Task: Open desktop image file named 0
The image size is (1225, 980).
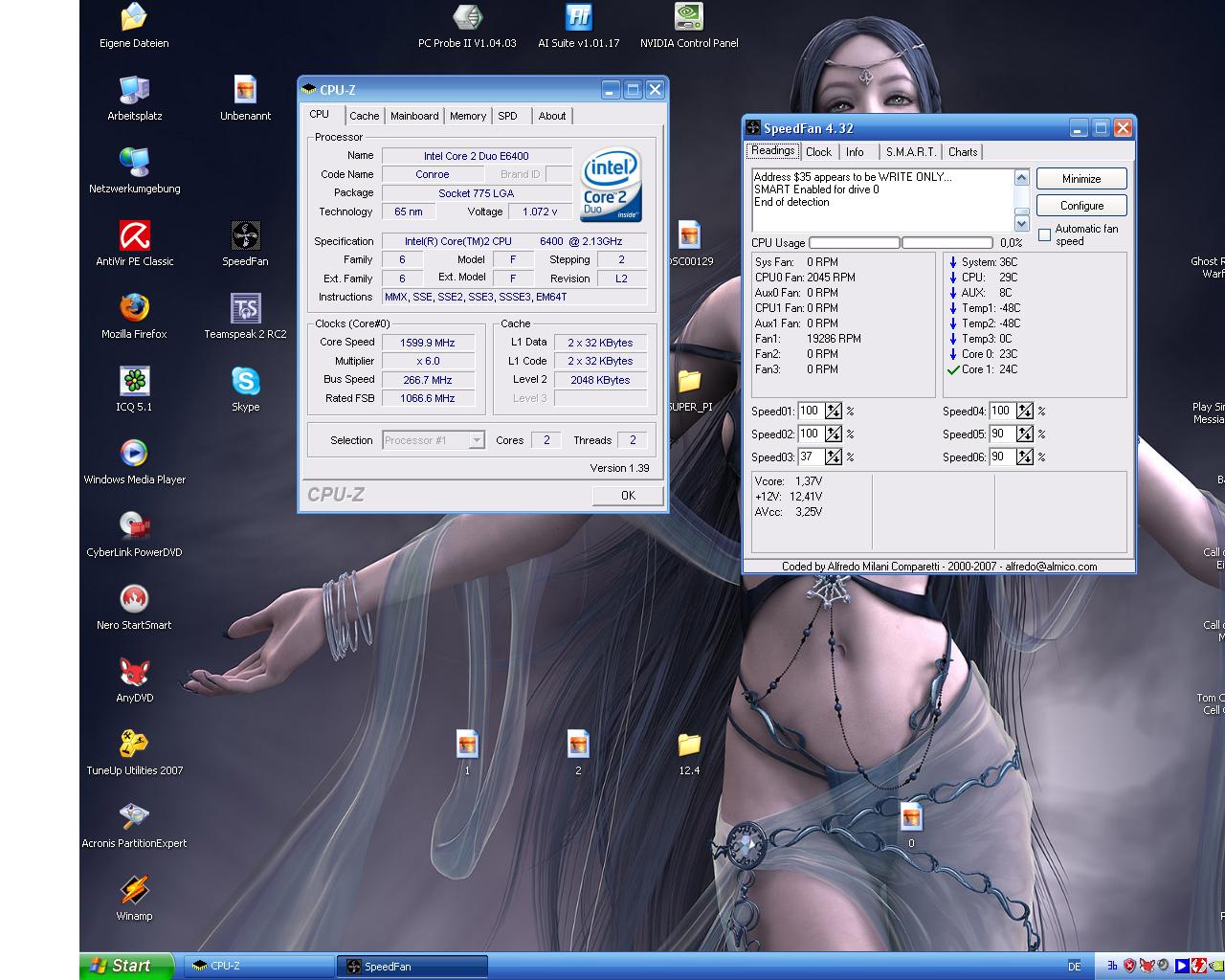Action: (x=911, y=826)
